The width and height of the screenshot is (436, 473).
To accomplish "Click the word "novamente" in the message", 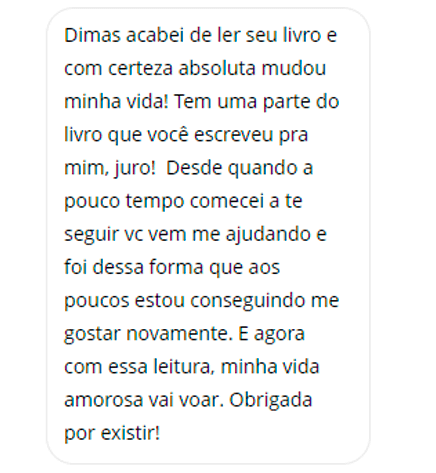I will tap(179, 334).
